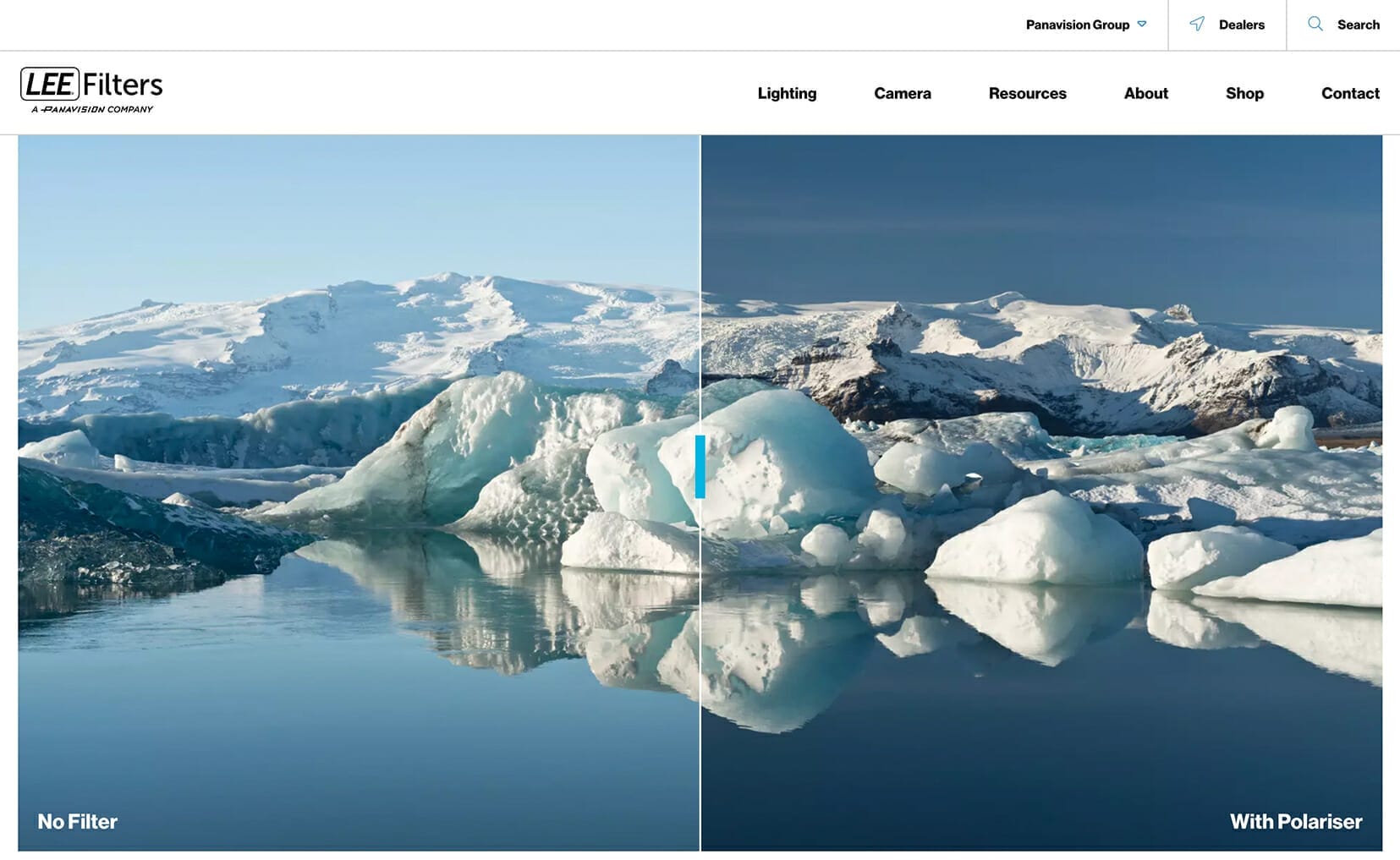This screenshot has height=860, width=1400.
Task: Open the Contact page
Action: click(1350, 93)
